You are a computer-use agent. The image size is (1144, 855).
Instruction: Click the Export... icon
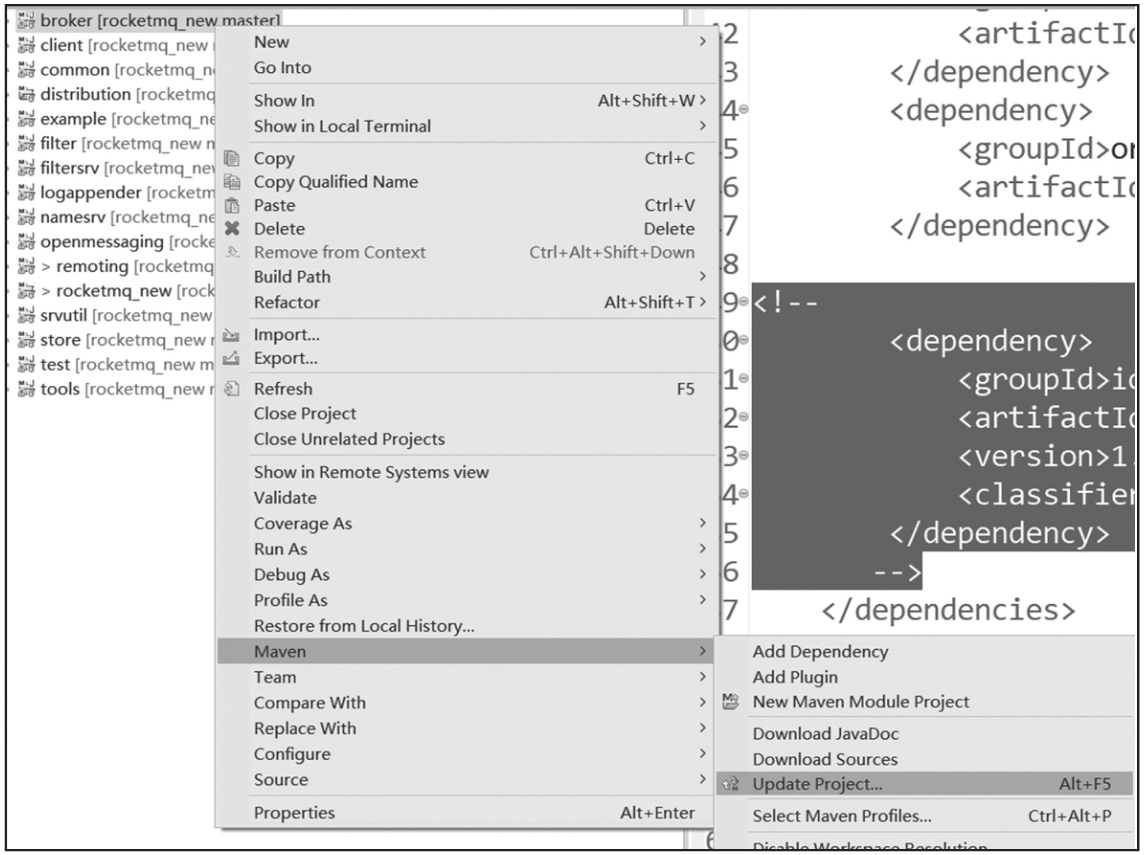pos(231,358)
